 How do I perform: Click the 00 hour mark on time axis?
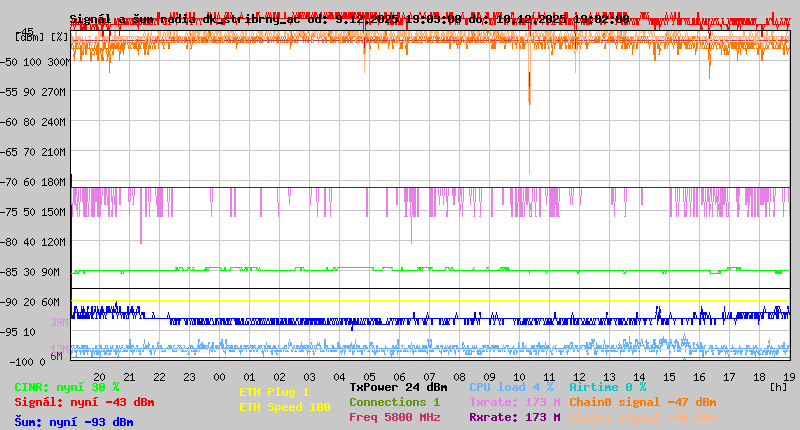coord(219,377)
